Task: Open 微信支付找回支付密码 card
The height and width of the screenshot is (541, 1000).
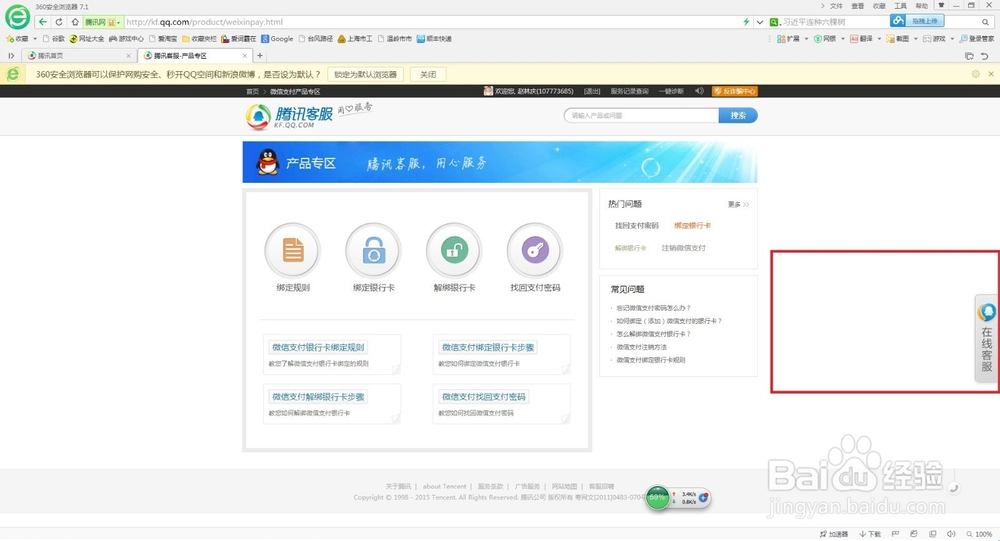Action: (x=501, y=404)
